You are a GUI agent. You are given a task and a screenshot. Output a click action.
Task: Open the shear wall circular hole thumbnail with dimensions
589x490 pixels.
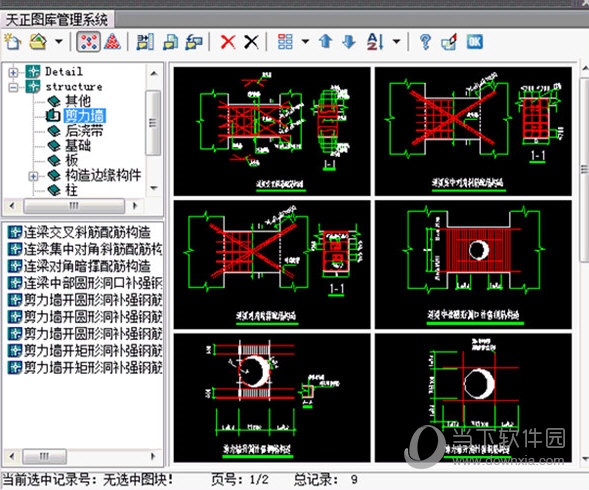pos(272,398)
